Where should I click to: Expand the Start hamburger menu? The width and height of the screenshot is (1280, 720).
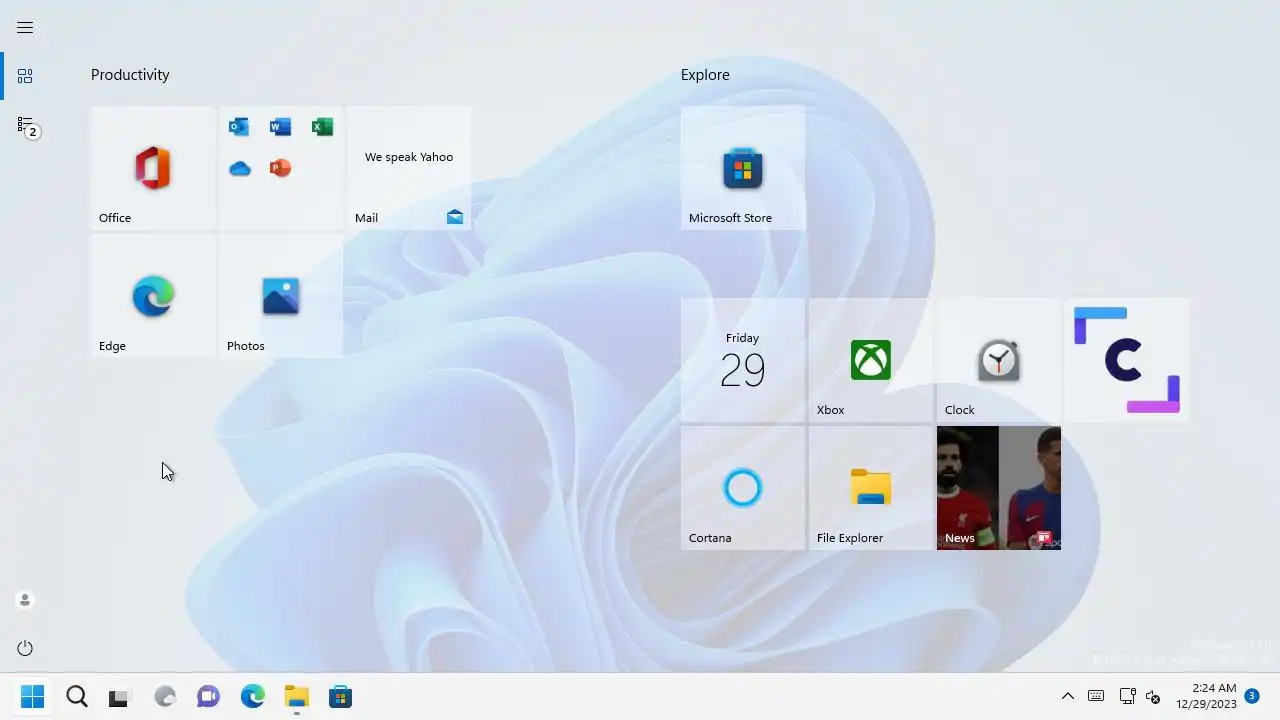click(25, 28)
